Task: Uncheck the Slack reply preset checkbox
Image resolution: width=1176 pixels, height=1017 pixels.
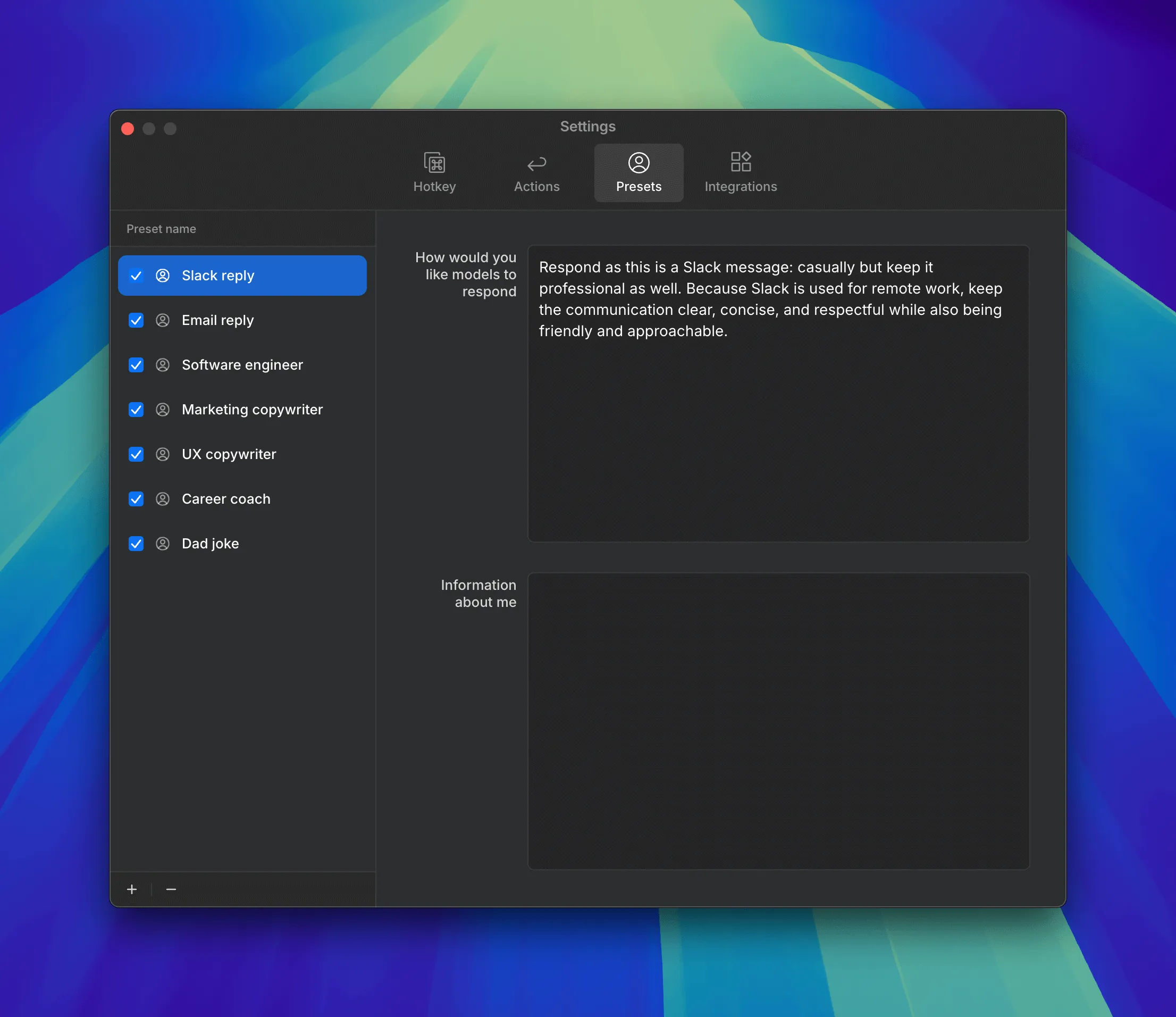Action: (x=136, y=276)
